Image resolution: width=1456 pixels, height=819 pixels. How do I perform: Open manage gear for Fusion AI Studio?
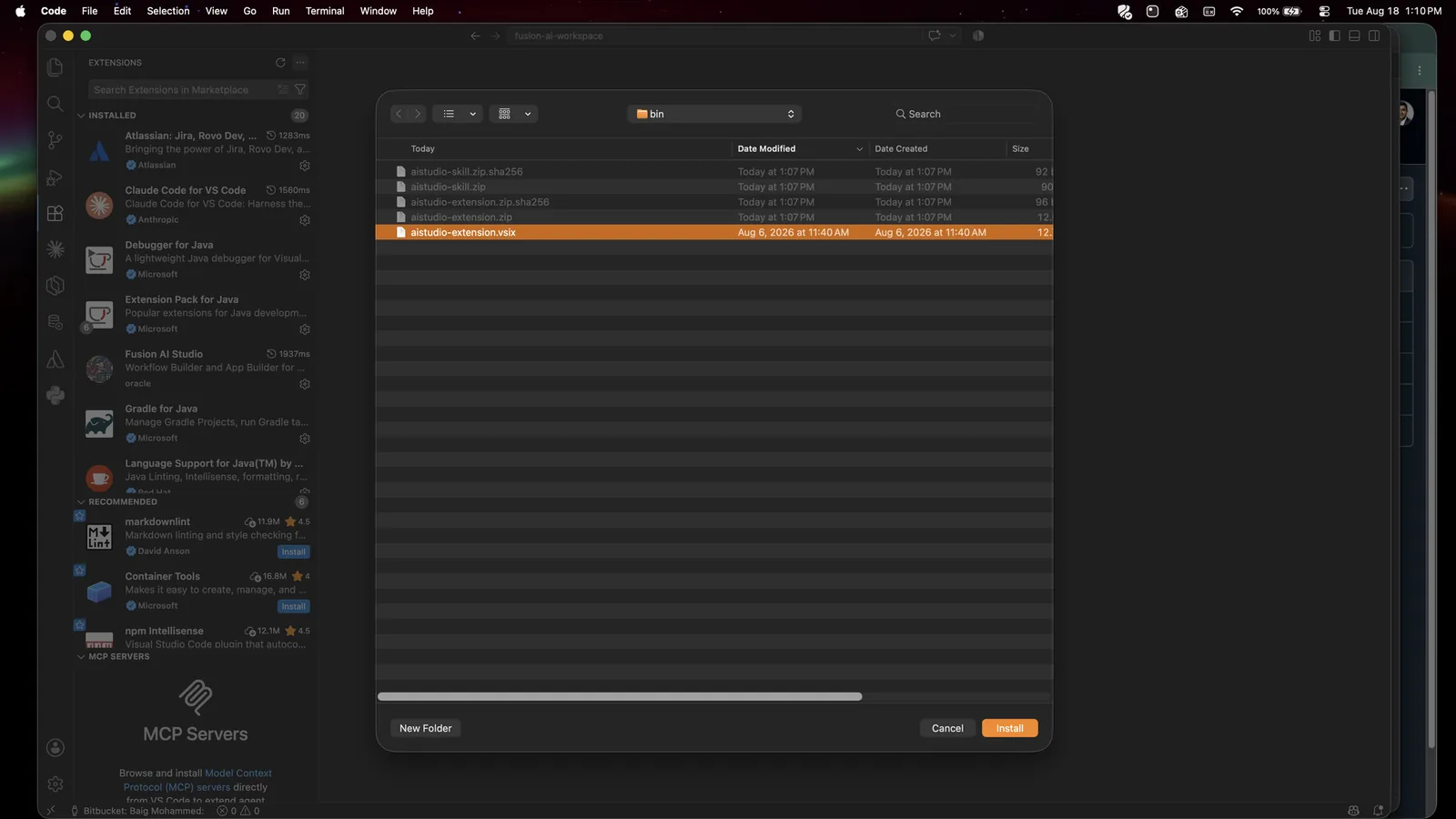click(x=305, y=384)
